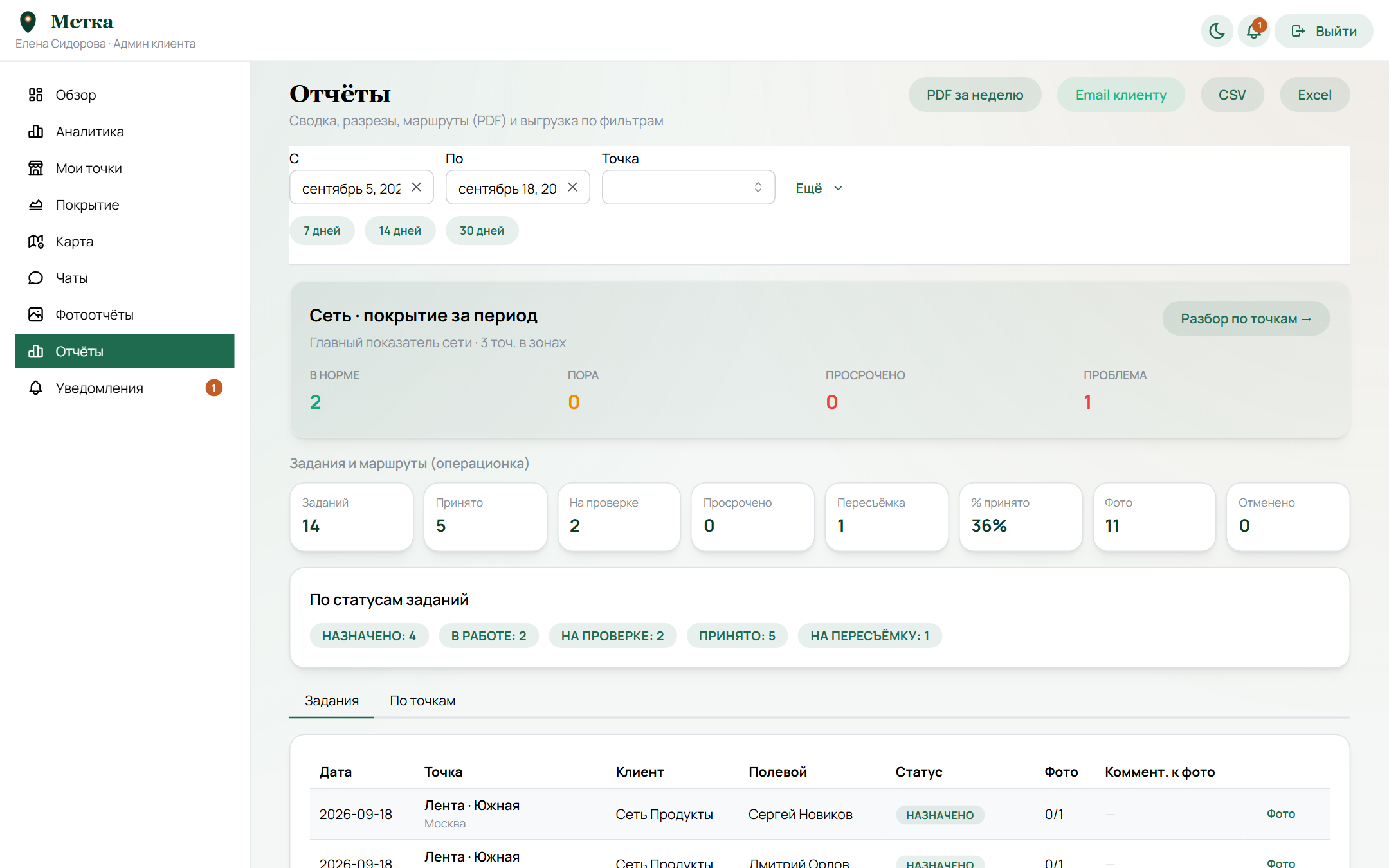
Task: Clear the С start date
Action: (417, 187)
